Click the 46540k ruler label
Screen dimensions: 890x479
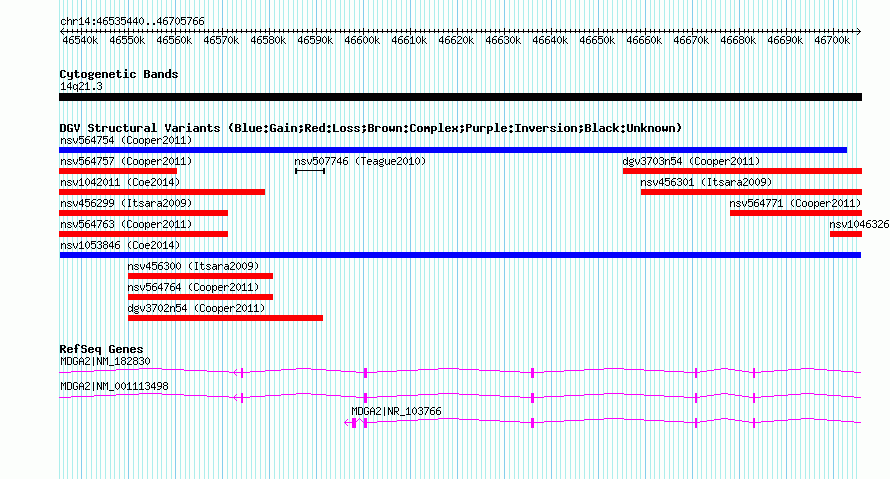tap(80, 40)
